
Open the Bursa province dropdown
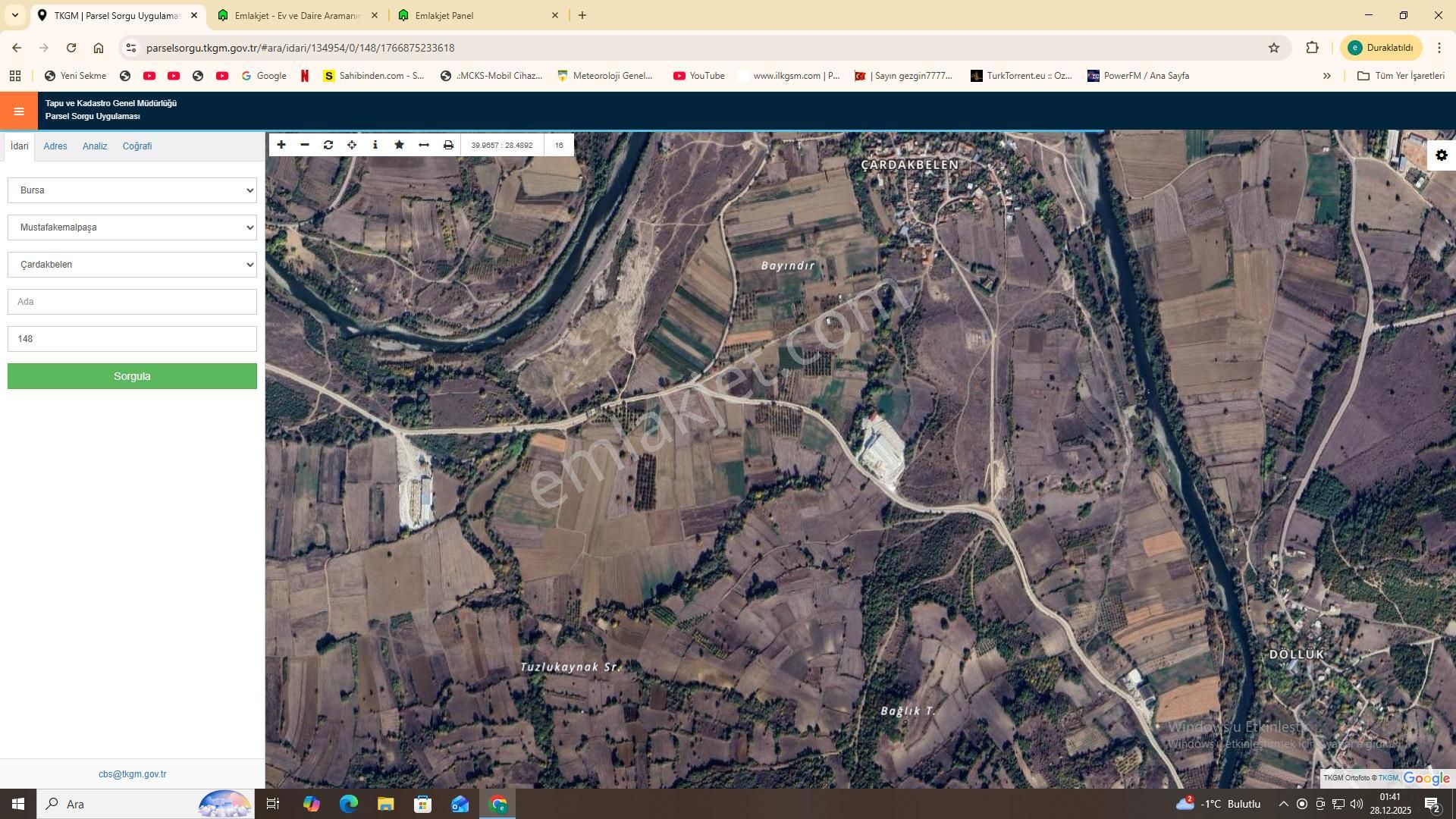click(132, 190)
